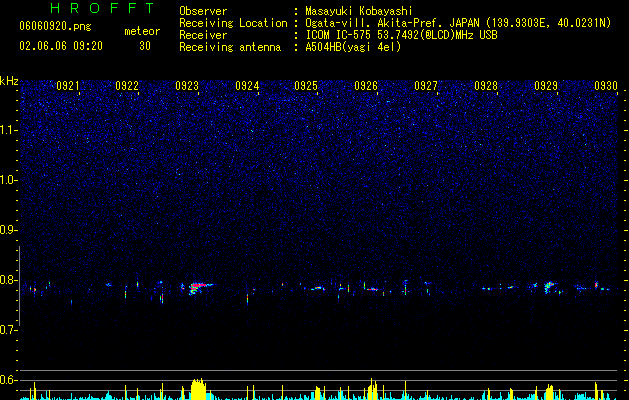Click the 0926 time marker
629x400 pixels.
pos(366,86)
